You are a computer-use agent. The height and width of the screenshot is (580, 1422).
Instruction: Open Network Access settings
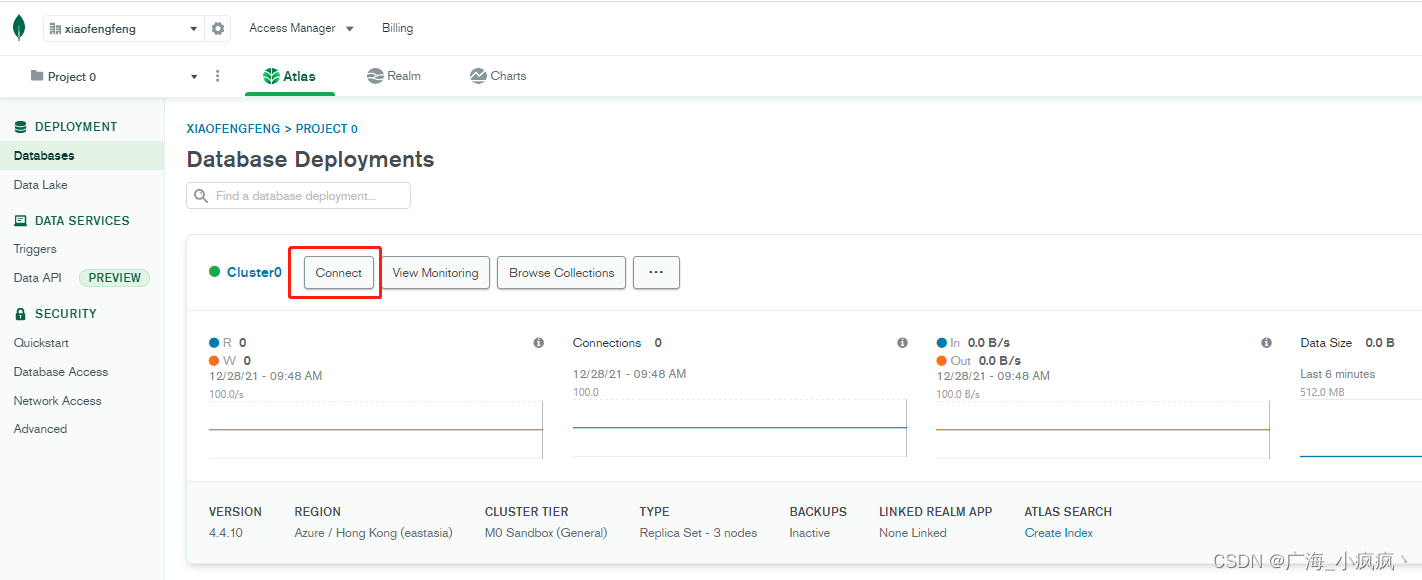tap(58, 401)
